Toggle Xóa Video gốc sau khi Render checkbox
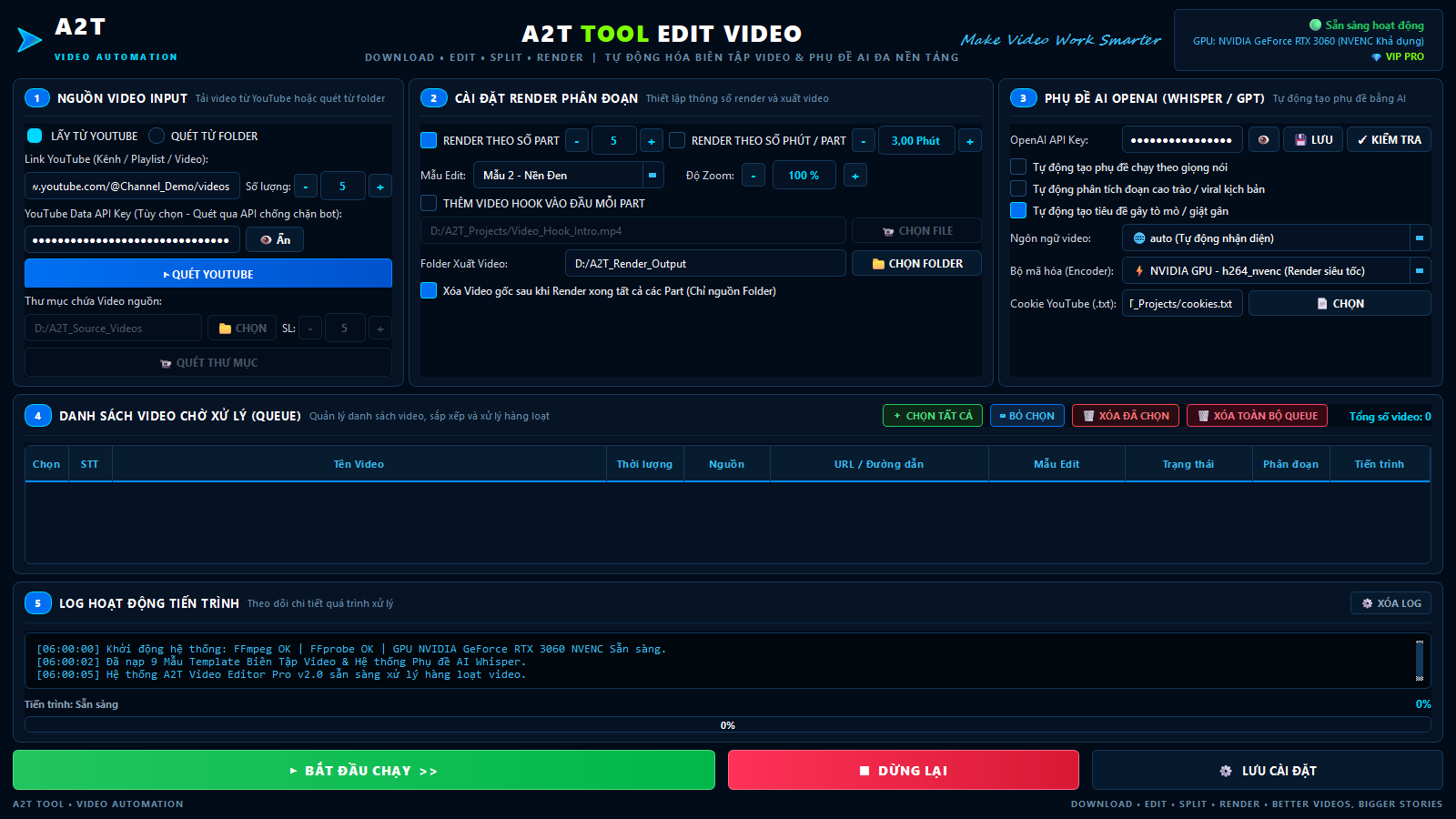 [x=429, y=290]
